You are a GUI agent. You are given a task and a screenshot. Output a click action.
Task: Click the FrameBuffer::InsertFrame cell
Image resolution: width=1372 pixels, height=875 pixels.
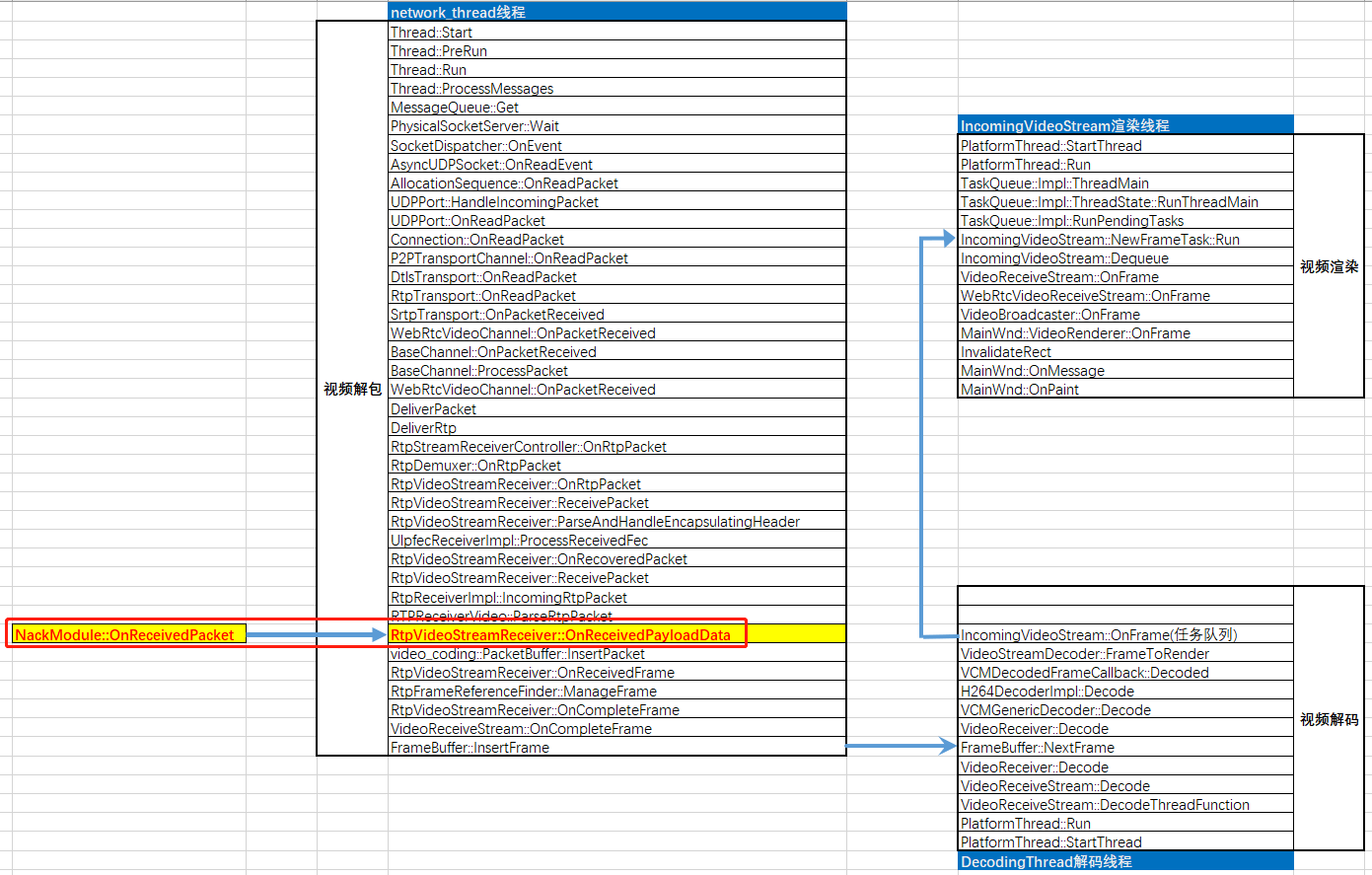616,748
